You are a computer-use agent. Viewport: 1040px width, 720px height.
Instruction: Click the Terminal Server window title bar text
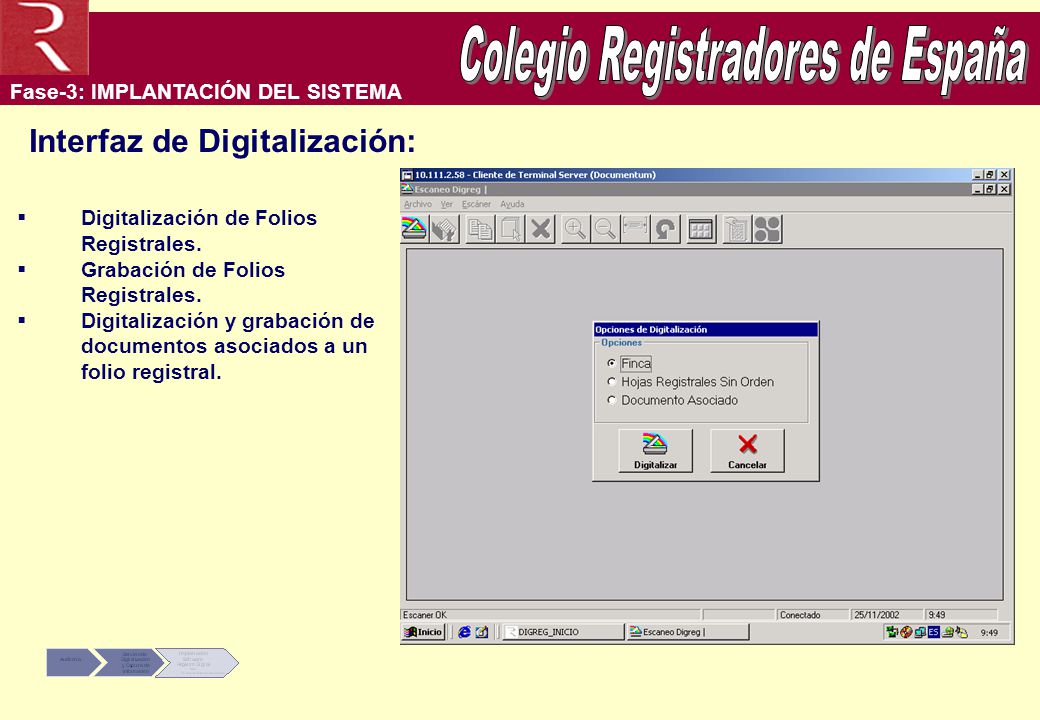[x=535, y=175]
